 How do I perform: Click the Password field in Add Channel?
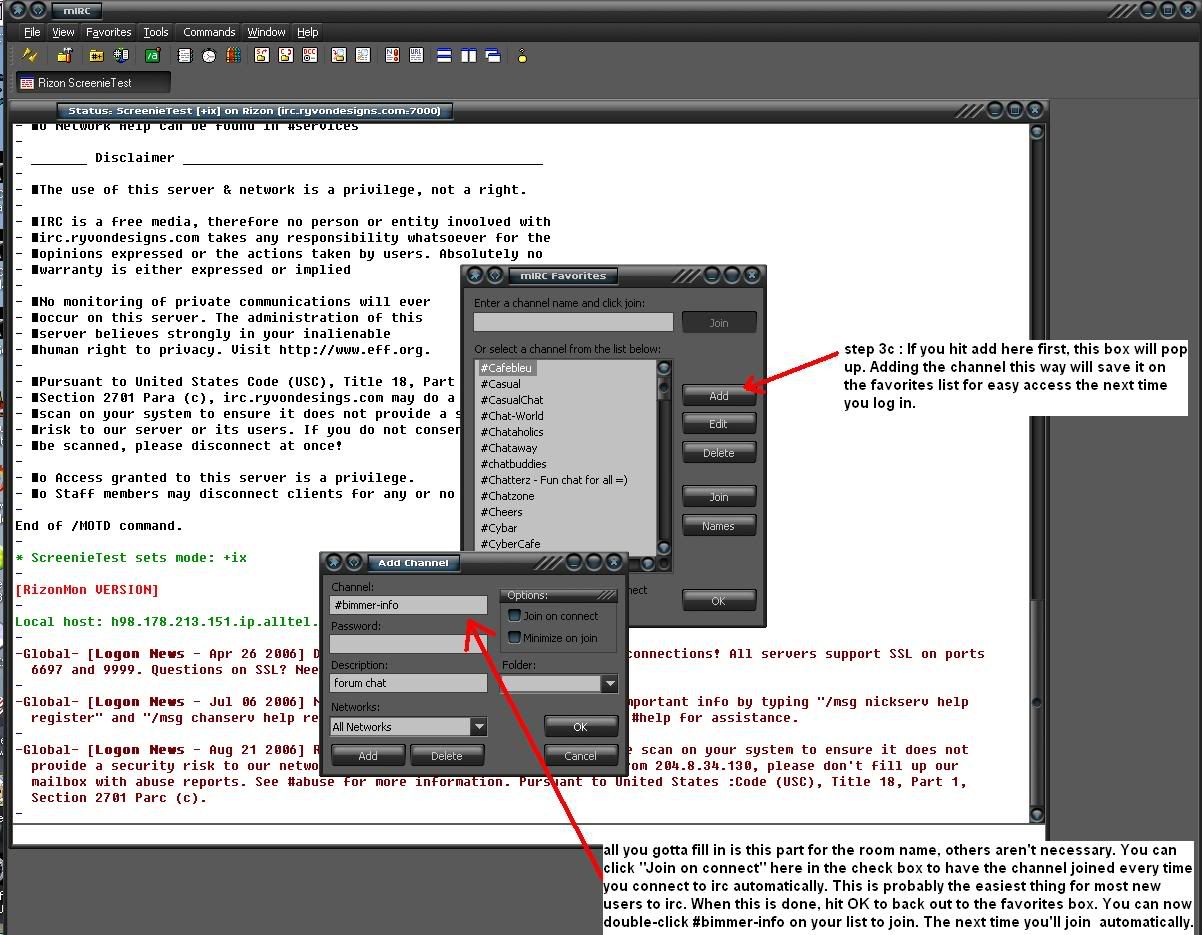click(409, 644)
